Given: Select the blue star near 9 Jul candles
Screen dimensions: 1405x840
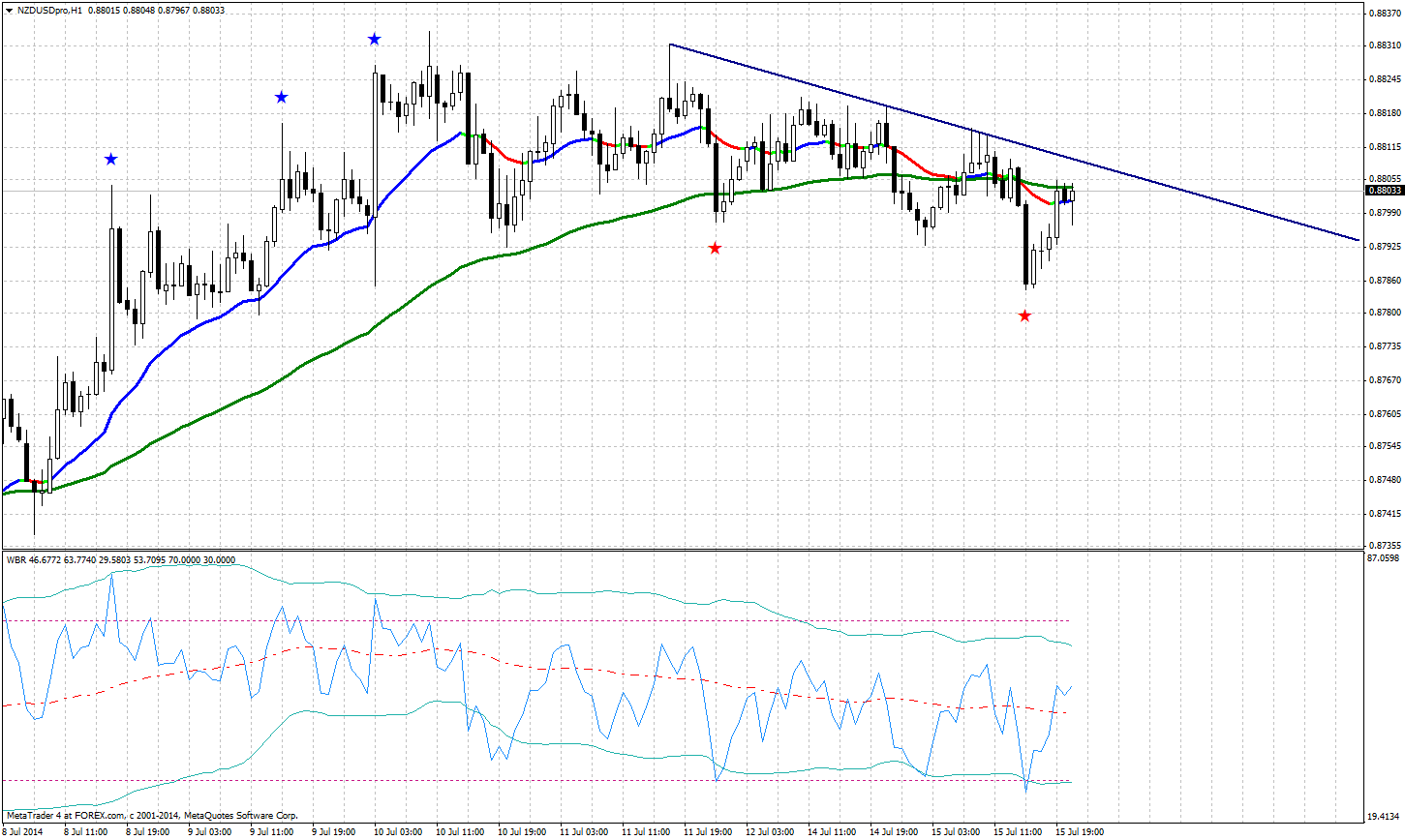Looking at the screenshot, I should pyautogui.click(x=281, y=96).
